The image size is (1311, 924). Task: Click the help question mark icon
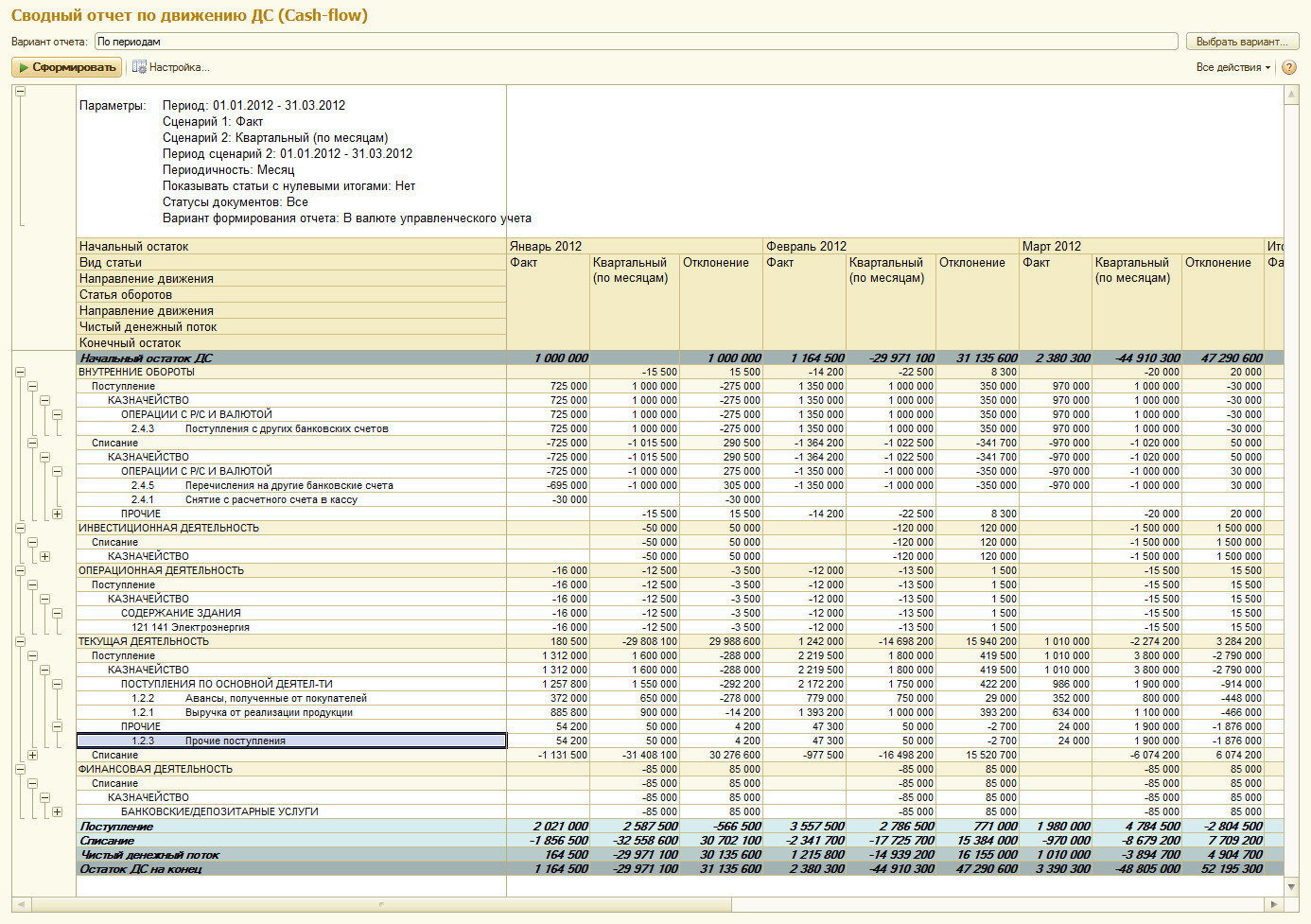[x=1288, y=67]
